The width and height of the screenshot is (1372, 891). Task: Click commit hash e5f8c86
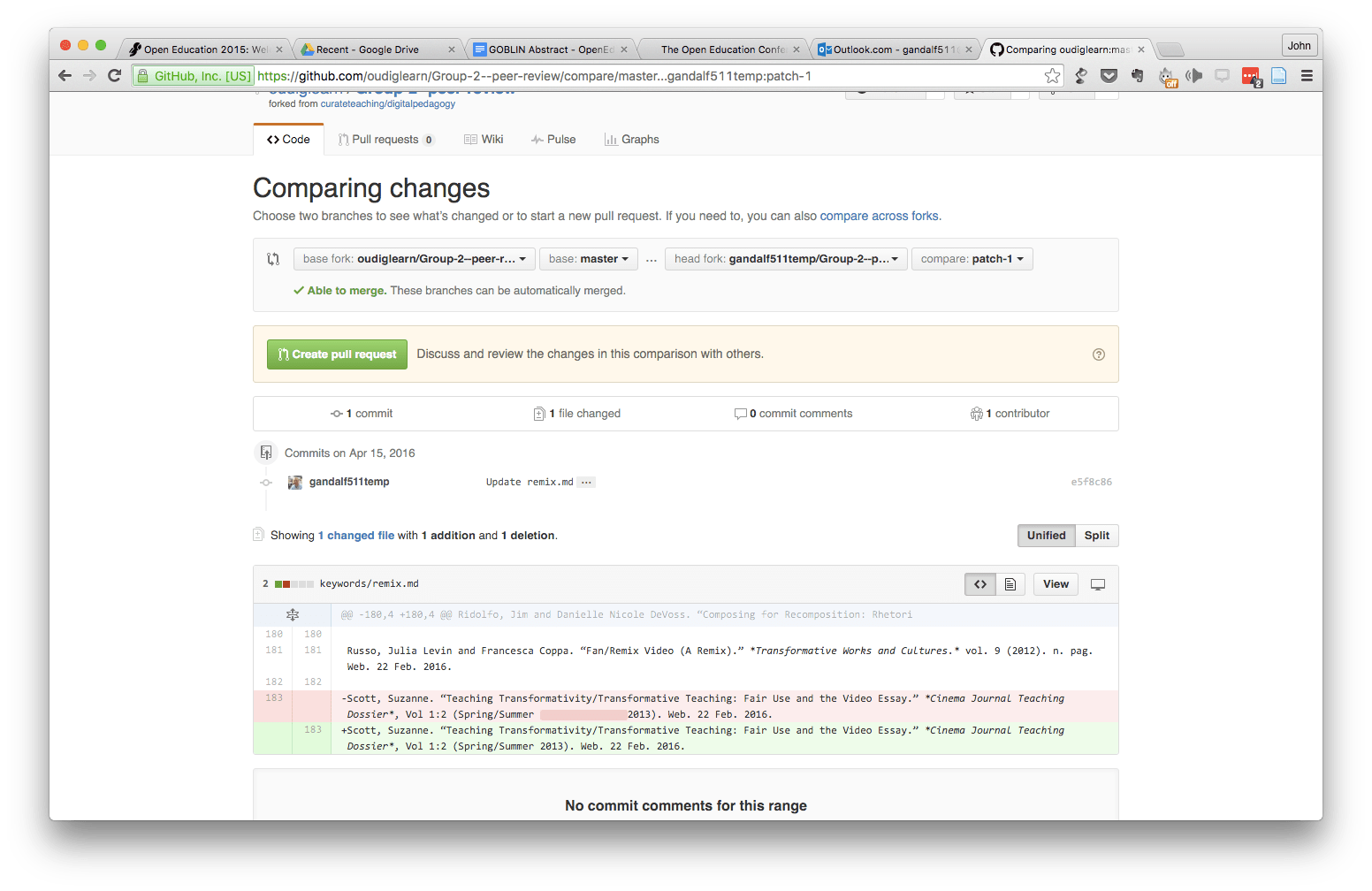click(1092, 482)
